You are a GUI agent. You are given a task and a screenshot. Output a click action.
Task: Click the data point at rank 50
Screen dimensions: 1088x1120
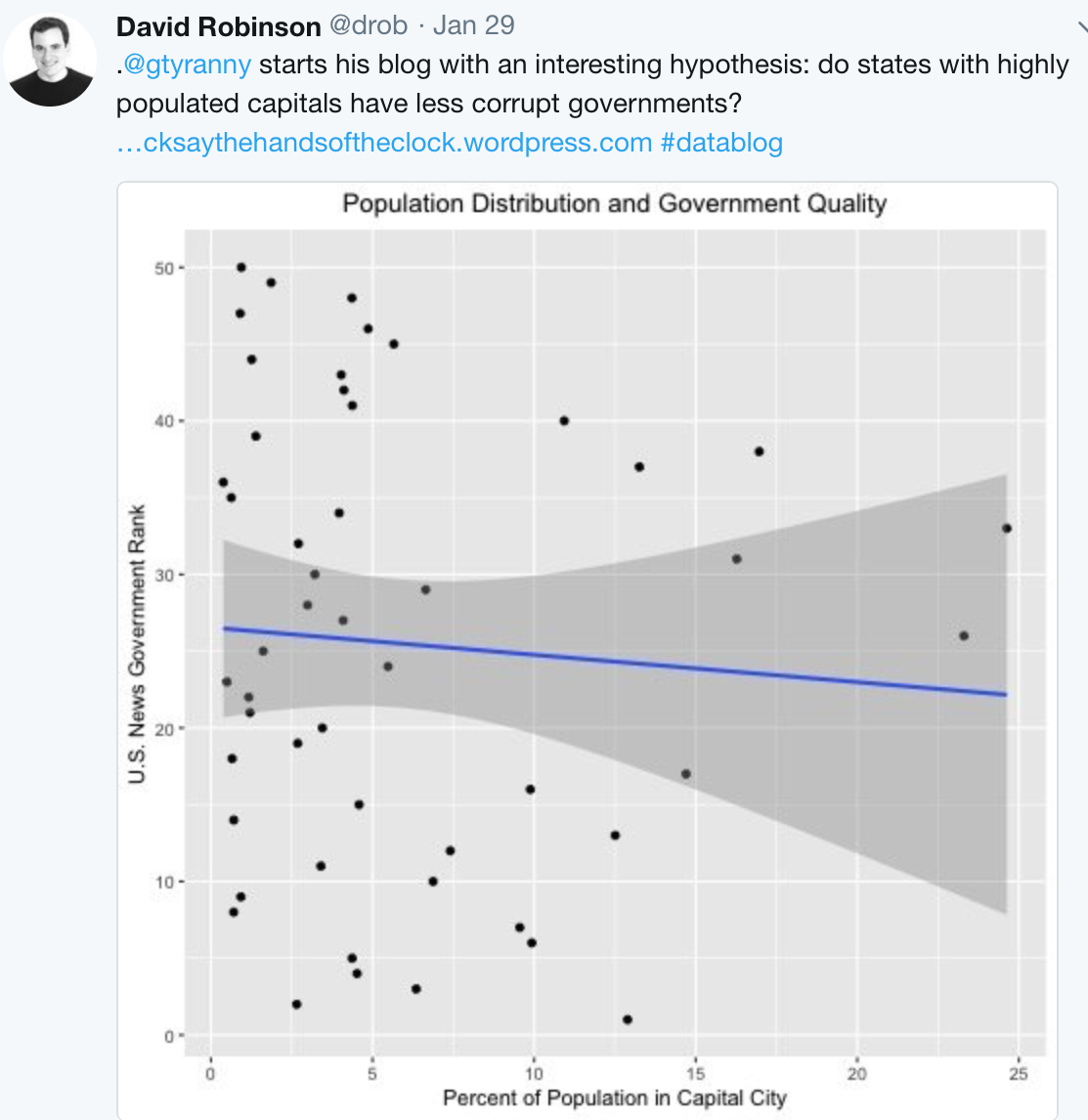pyautogui.click(x=241, y=267)
